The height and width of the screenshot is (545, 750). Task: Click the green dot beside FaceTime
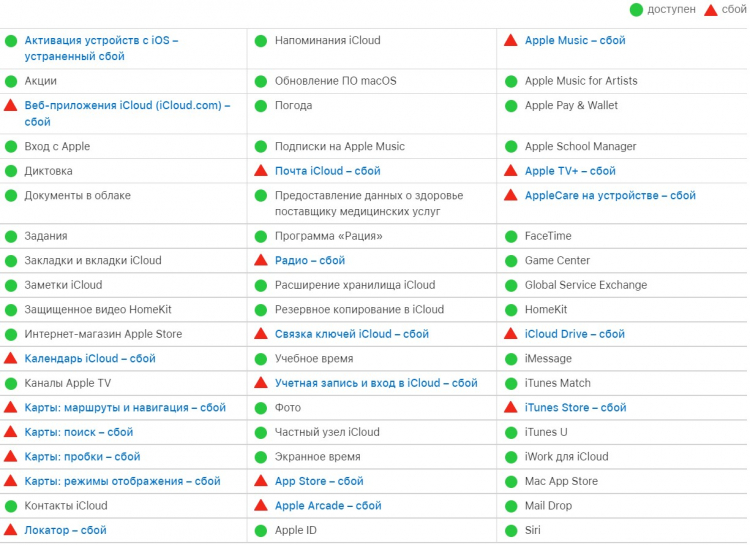[511, 236]
